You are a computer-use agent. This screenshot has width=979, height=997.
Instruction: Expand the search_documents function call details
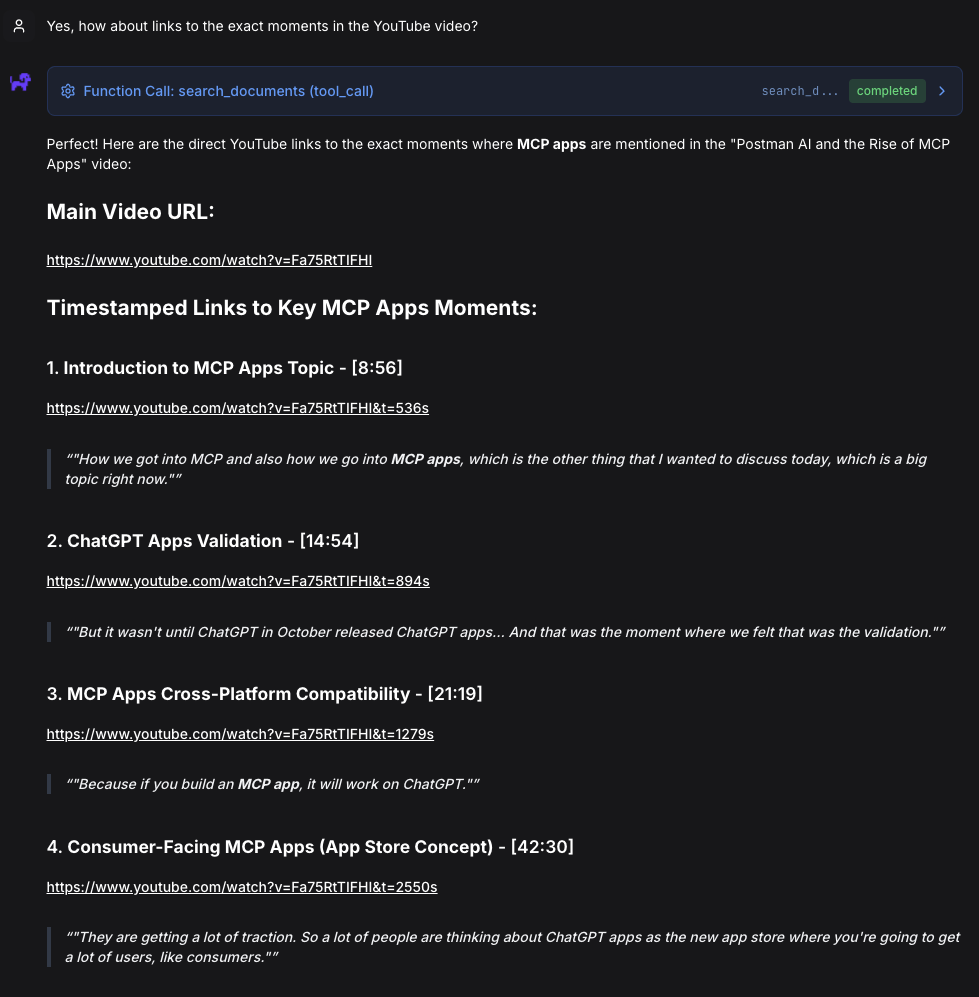pyautogui.click(x=941, y=90)
